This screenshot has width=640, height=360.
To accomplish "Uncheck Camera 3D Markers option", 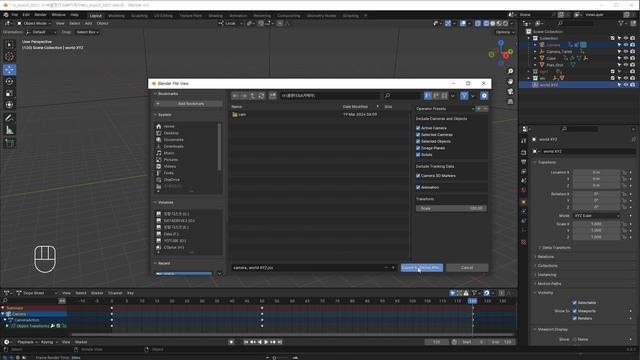I will [x=418, y=176].
